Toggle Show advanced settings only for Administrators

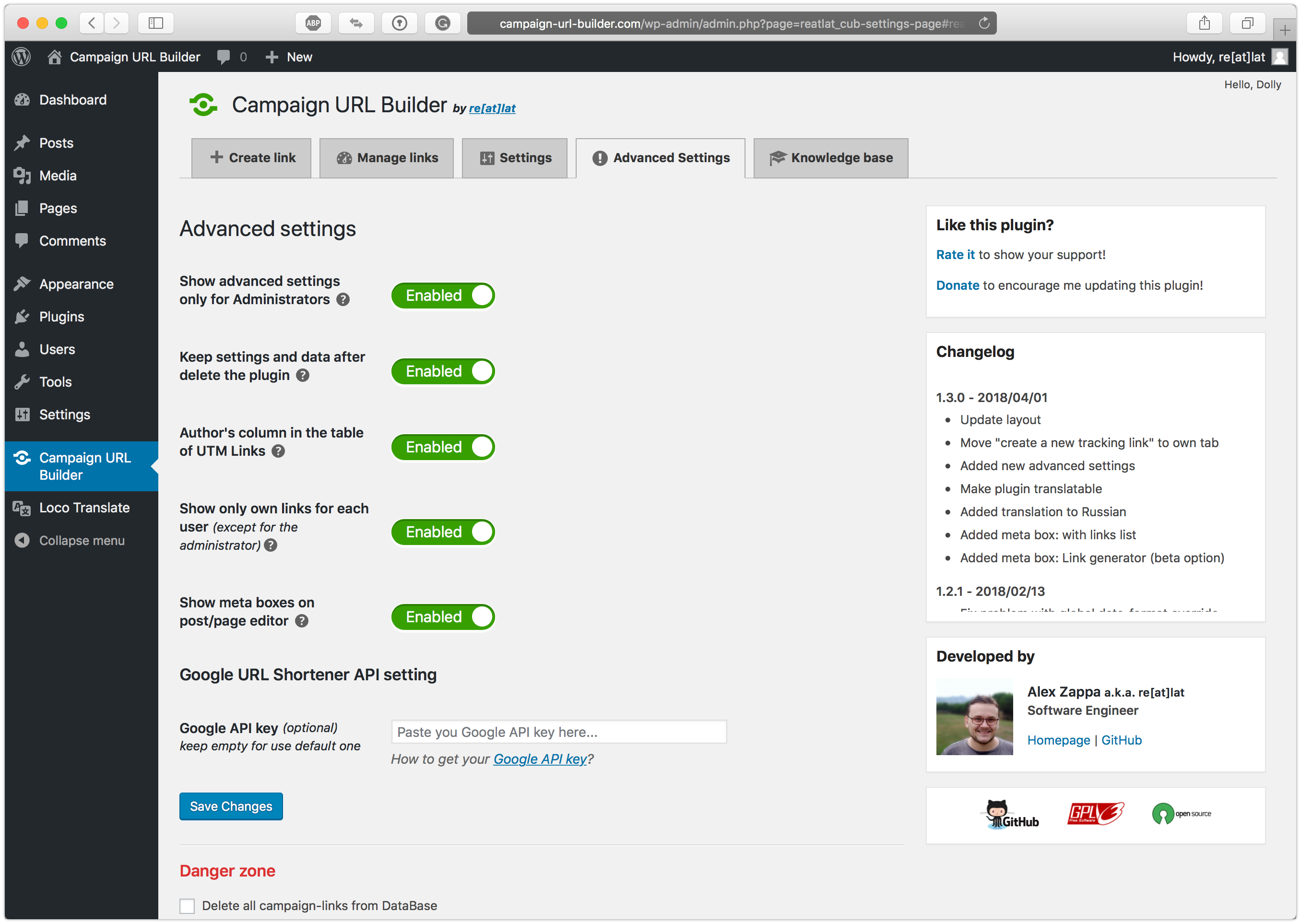[x=443, y=296]
